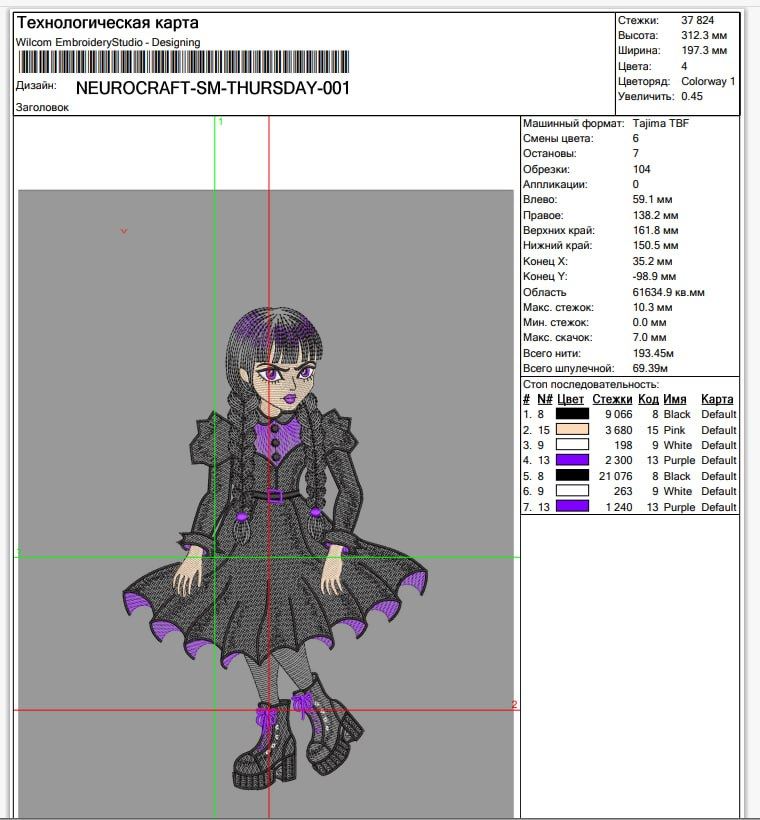Click total thread value 193.45м
Screen dimensions: 760x820
pos(653,354)
